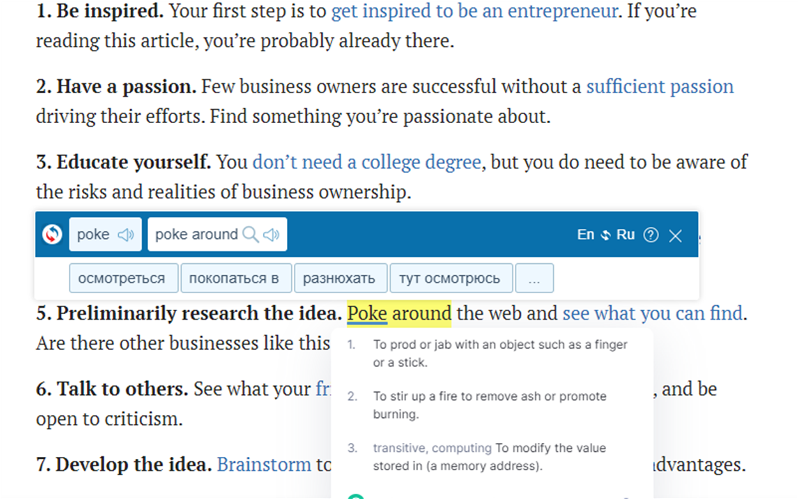The image size is (799, 500).
Task: Swap En and Ru translation languages
Action: (606, 235)
